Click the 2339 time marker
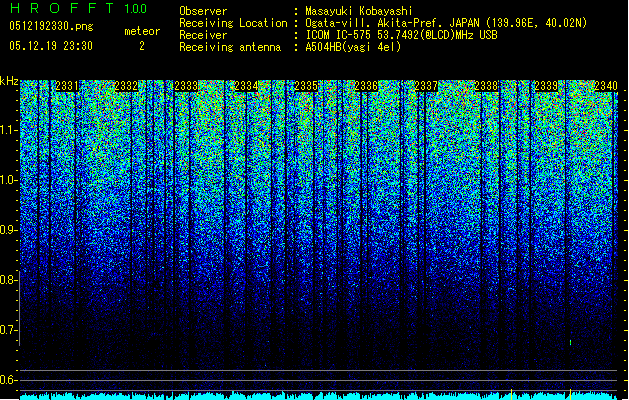This screenshot has height=400, width=629. (x=546, y=86)
